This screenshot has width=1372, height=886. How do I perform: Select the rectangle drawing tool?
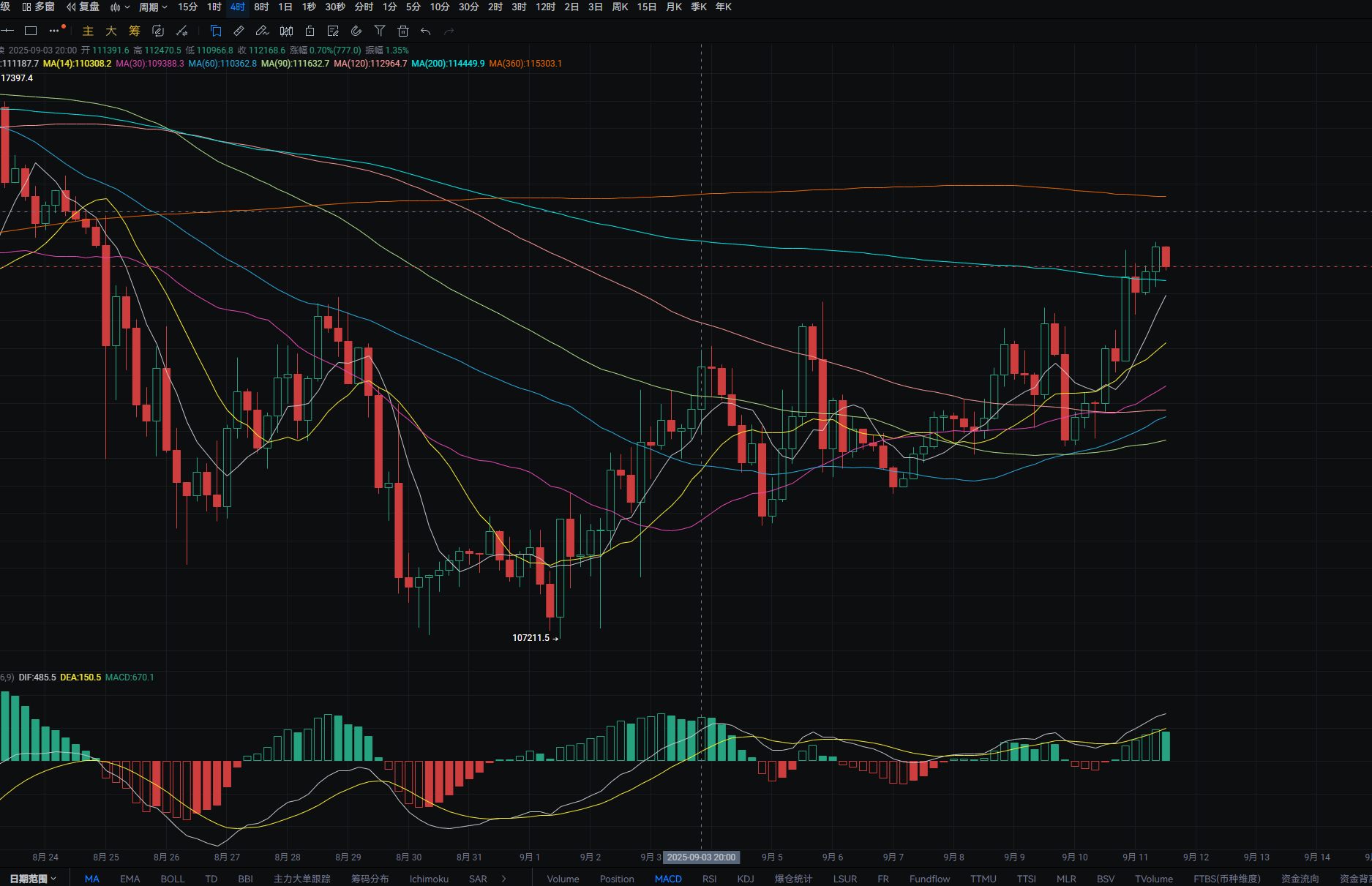point(31,31)
